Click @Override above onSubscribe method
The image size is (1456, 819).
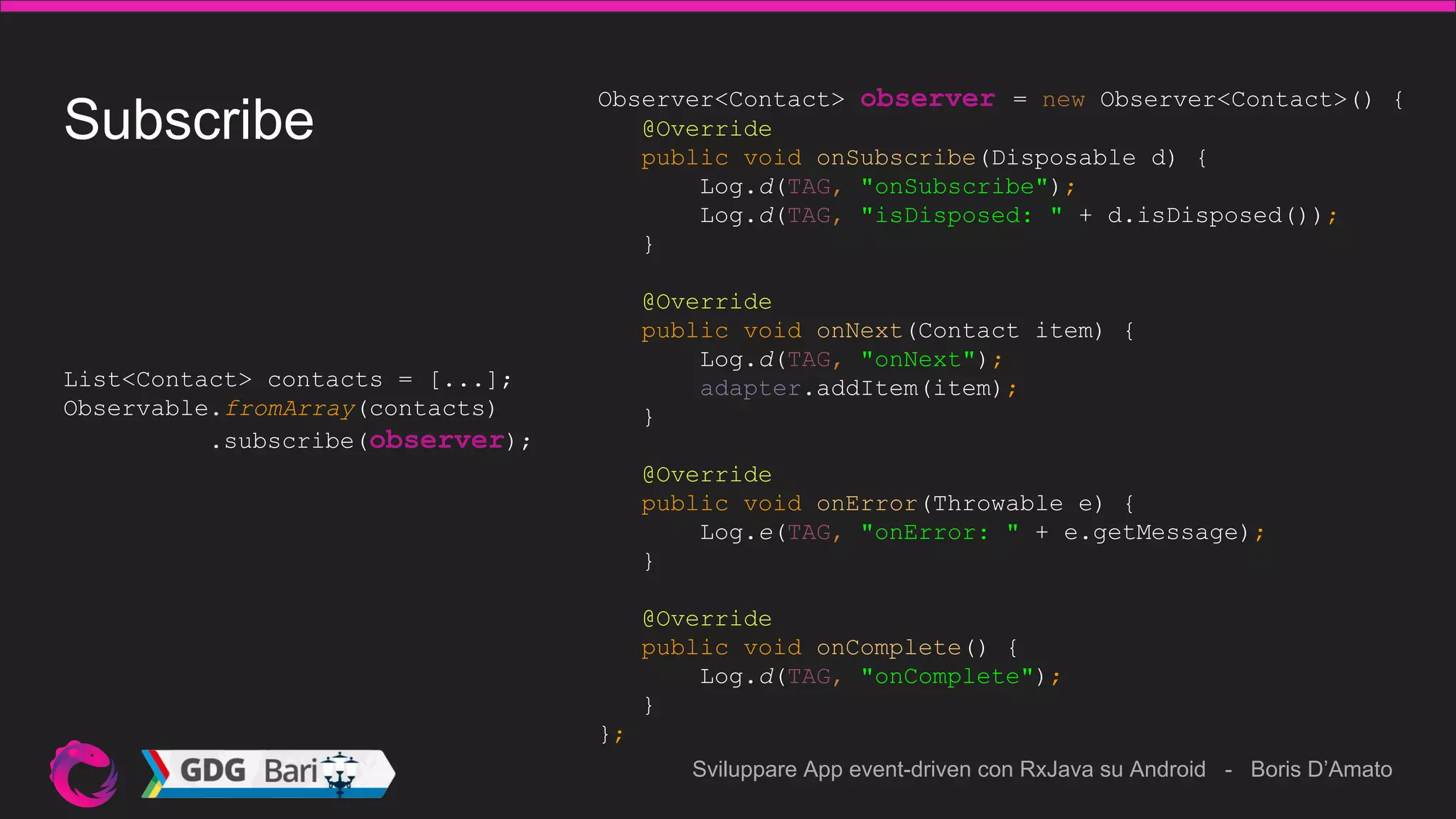pyautogui.click(x=707, y=129)
